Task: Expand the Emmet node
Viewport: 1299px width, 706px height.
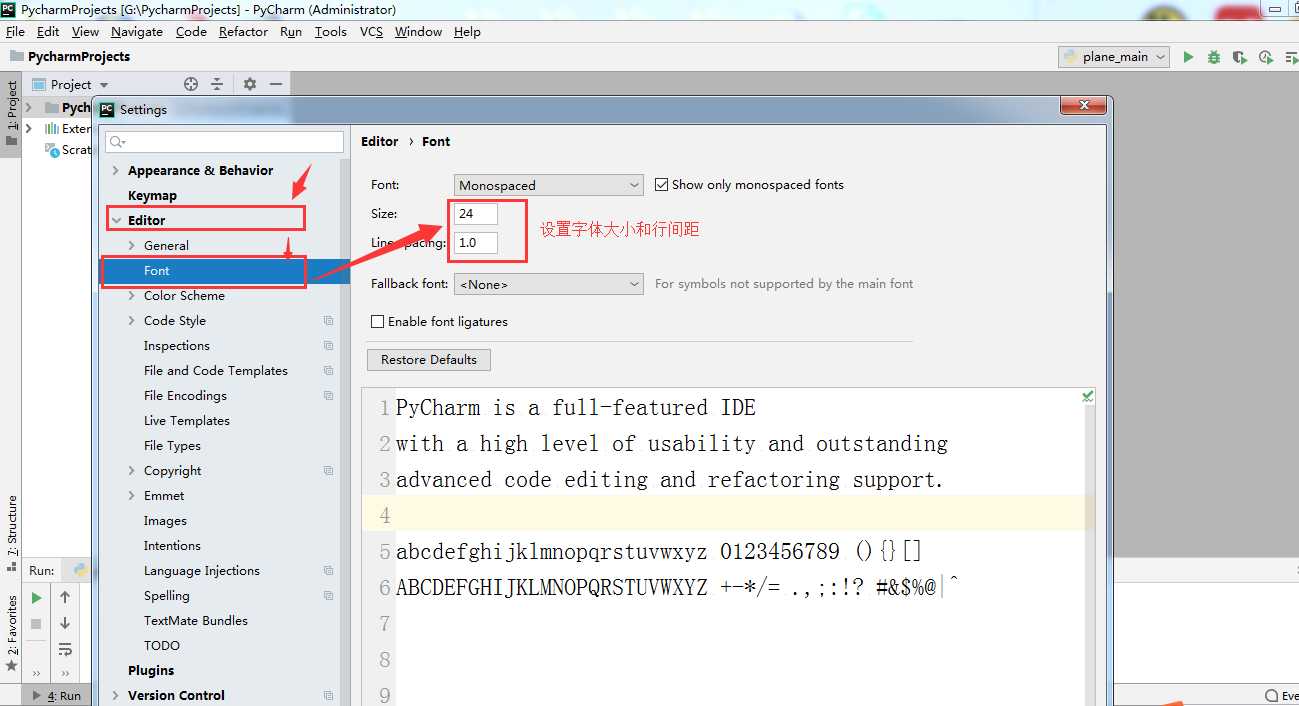Action: (x=132, y=496)
